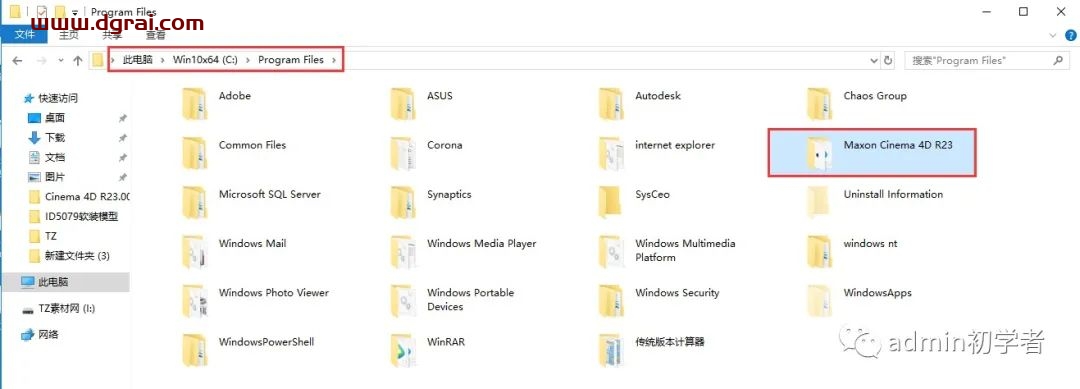1080x389 pixels.
Task: Refresh the Program Files folder view
Action: (x=889, y=61)
